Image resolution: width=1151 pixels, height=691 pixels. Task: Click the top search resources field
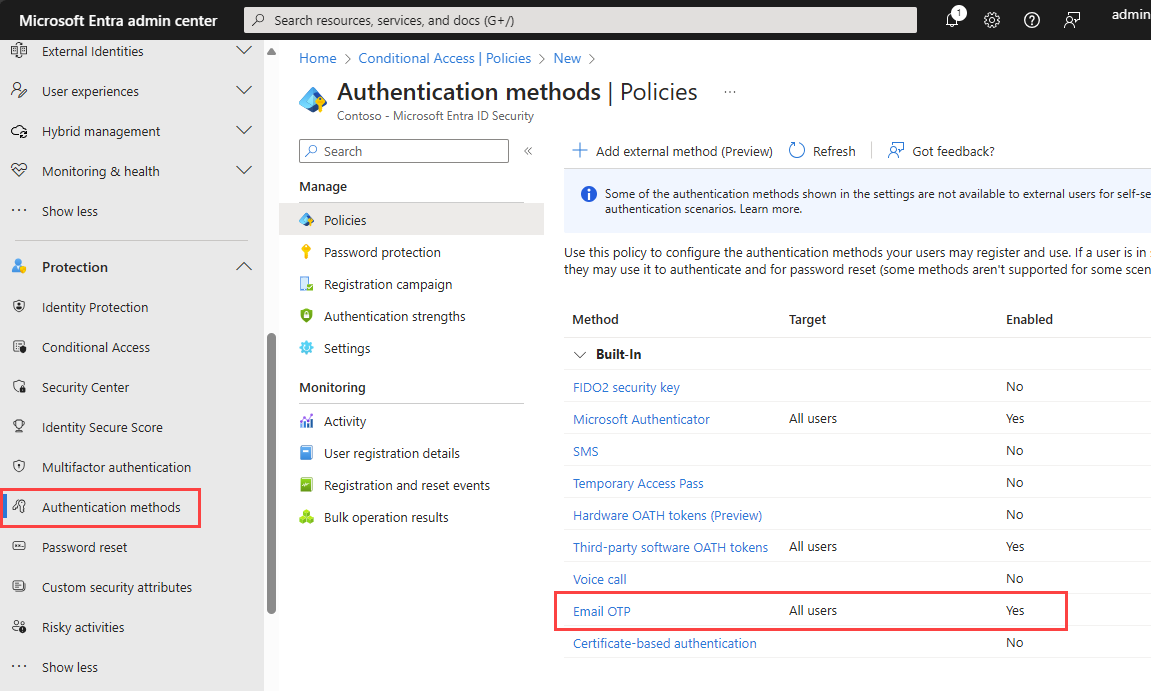pyautogui.click(x=580, y=20)
